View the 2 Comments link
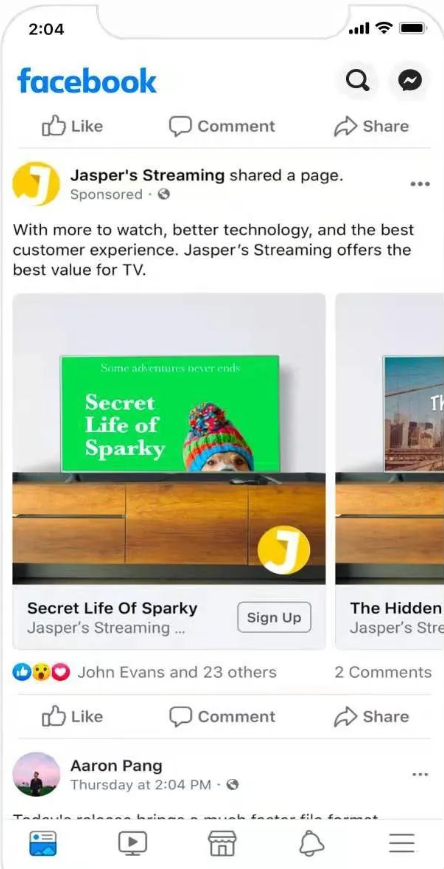This screenshot has height=869, width=444. 382,672
